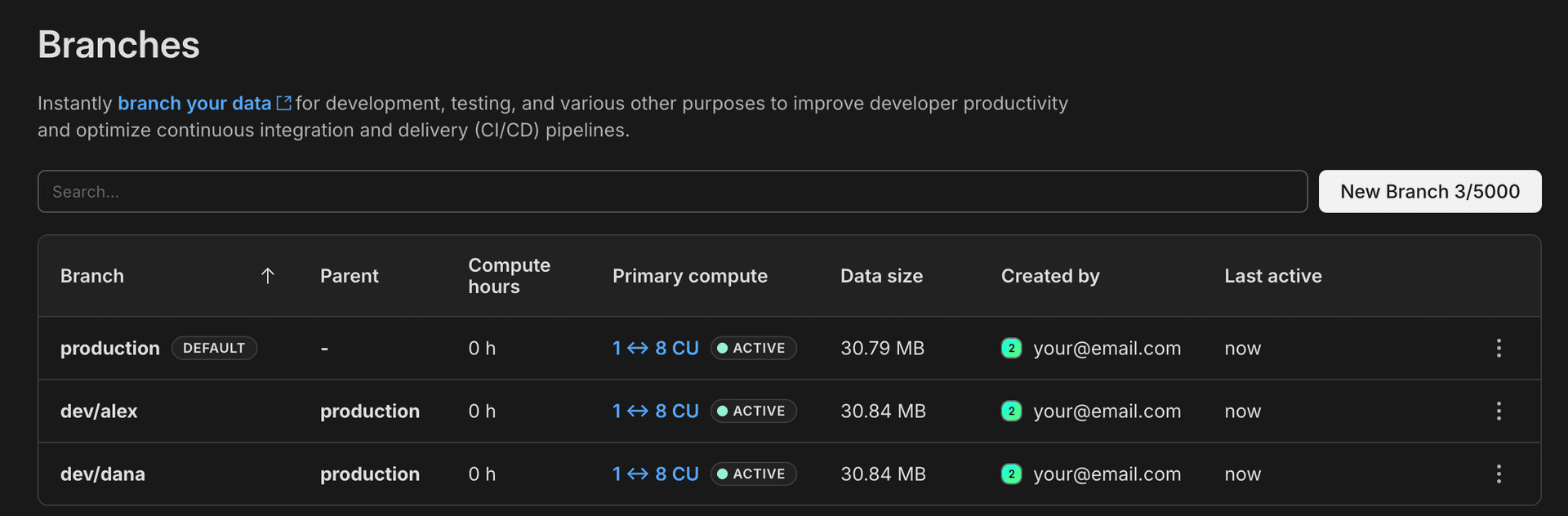This screenshot has height=516, width=1568.
Task: Click production parent link in dev/alex row
Action: [x=369, y=411]
